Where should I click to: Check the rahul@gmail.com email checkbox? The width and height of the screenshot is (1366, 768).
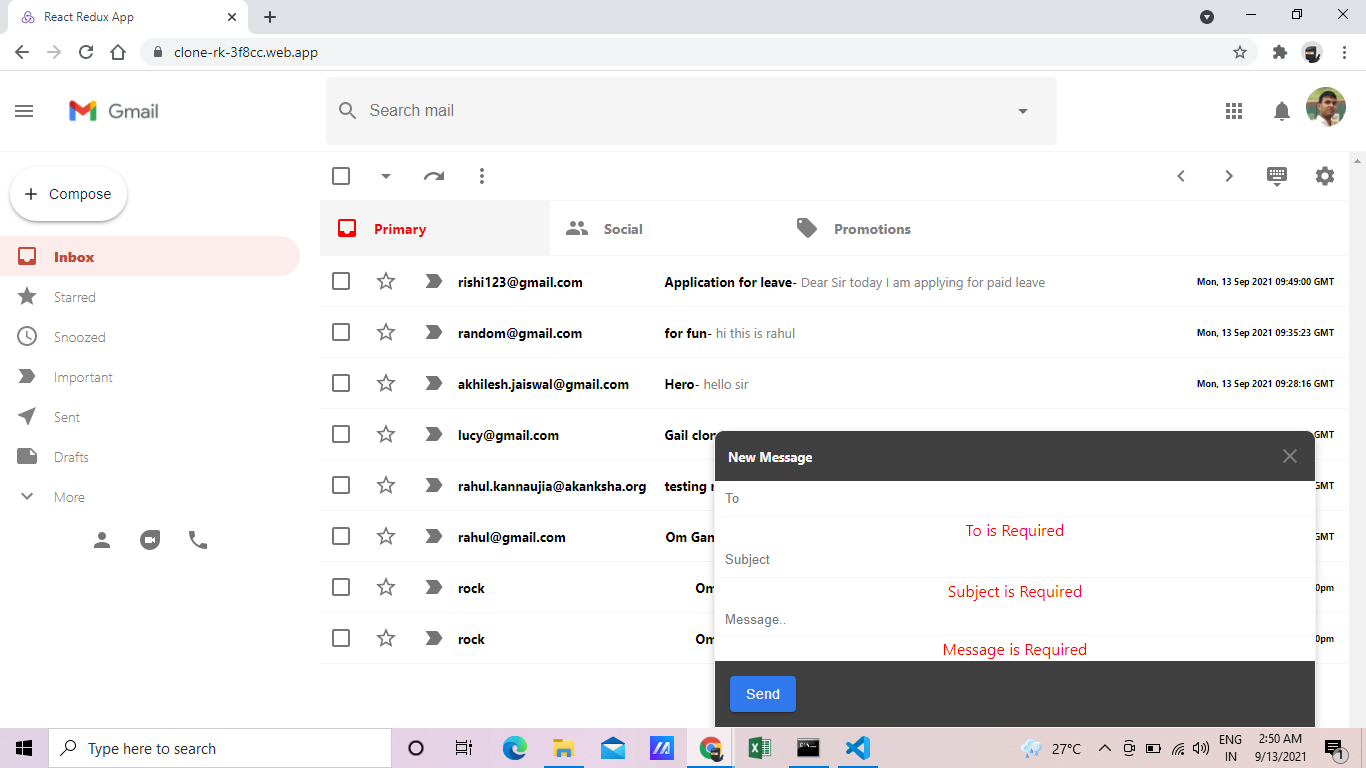341,537
